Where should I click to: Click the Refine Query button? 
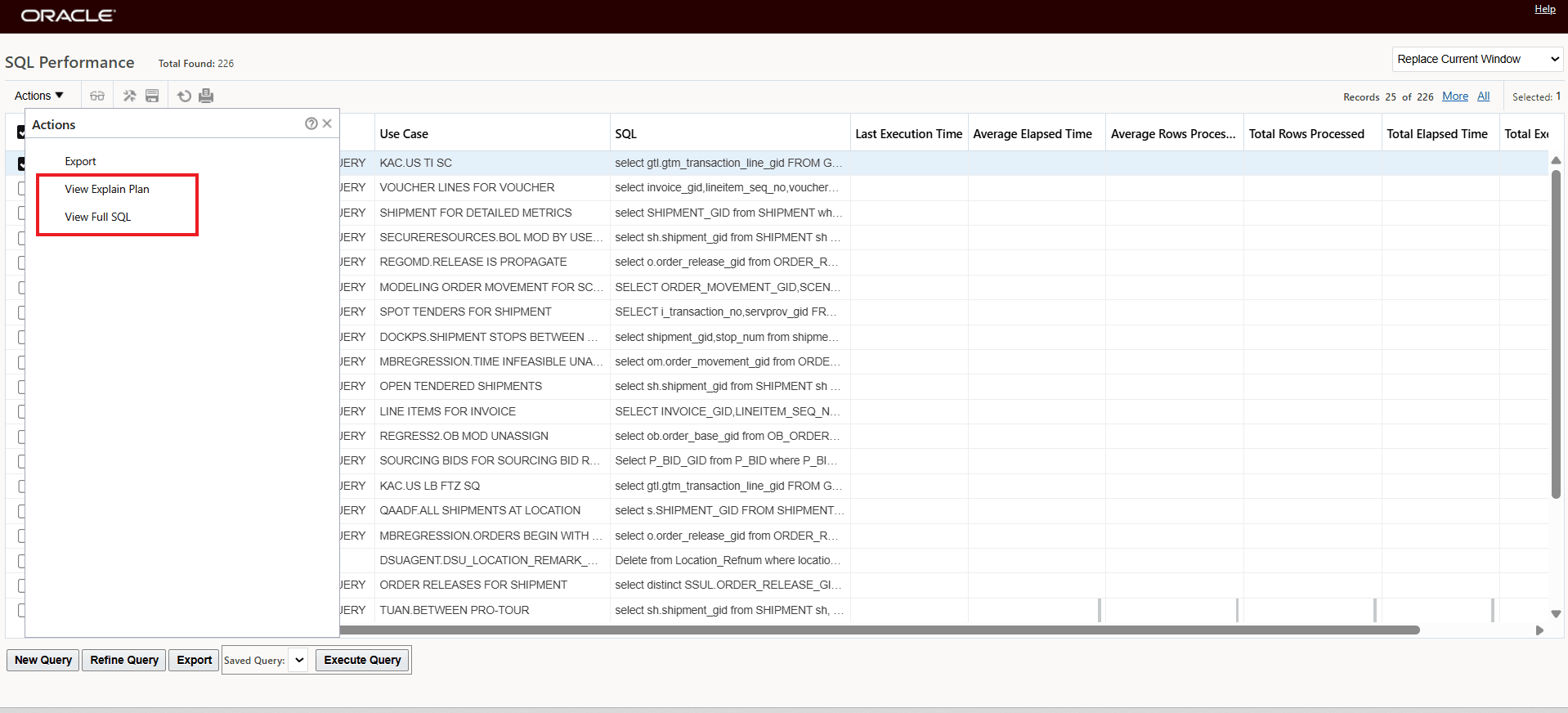124,660
